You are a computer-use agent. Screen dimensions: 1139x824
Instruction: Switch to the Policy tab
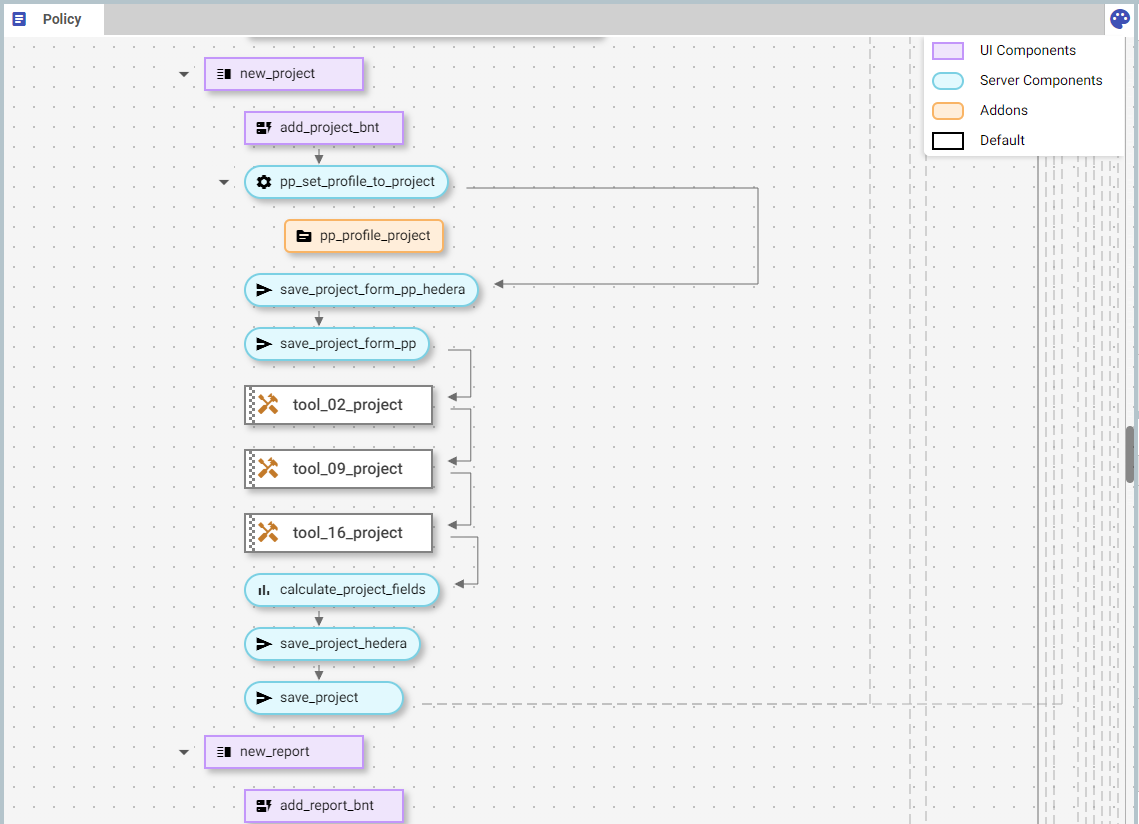[x=61, y=19]
